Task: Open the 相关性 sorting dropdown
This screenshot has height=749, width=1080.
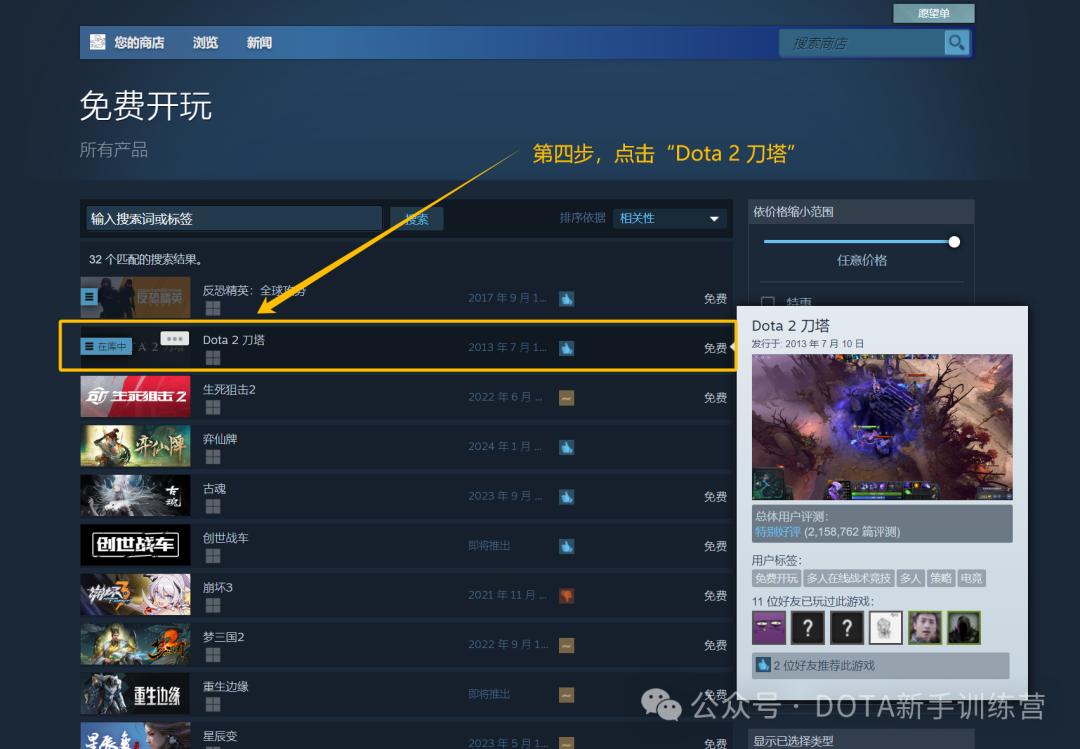Action: click(669, 217)
